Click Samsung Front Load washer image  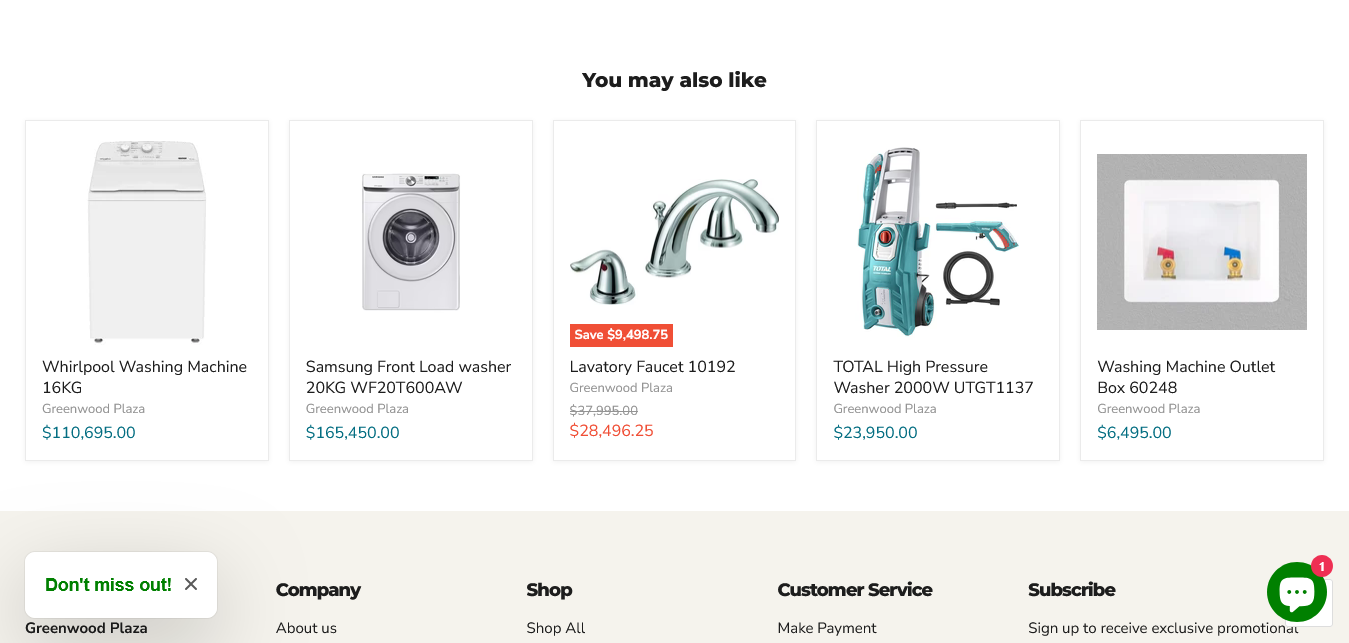(x=410, y=241)
